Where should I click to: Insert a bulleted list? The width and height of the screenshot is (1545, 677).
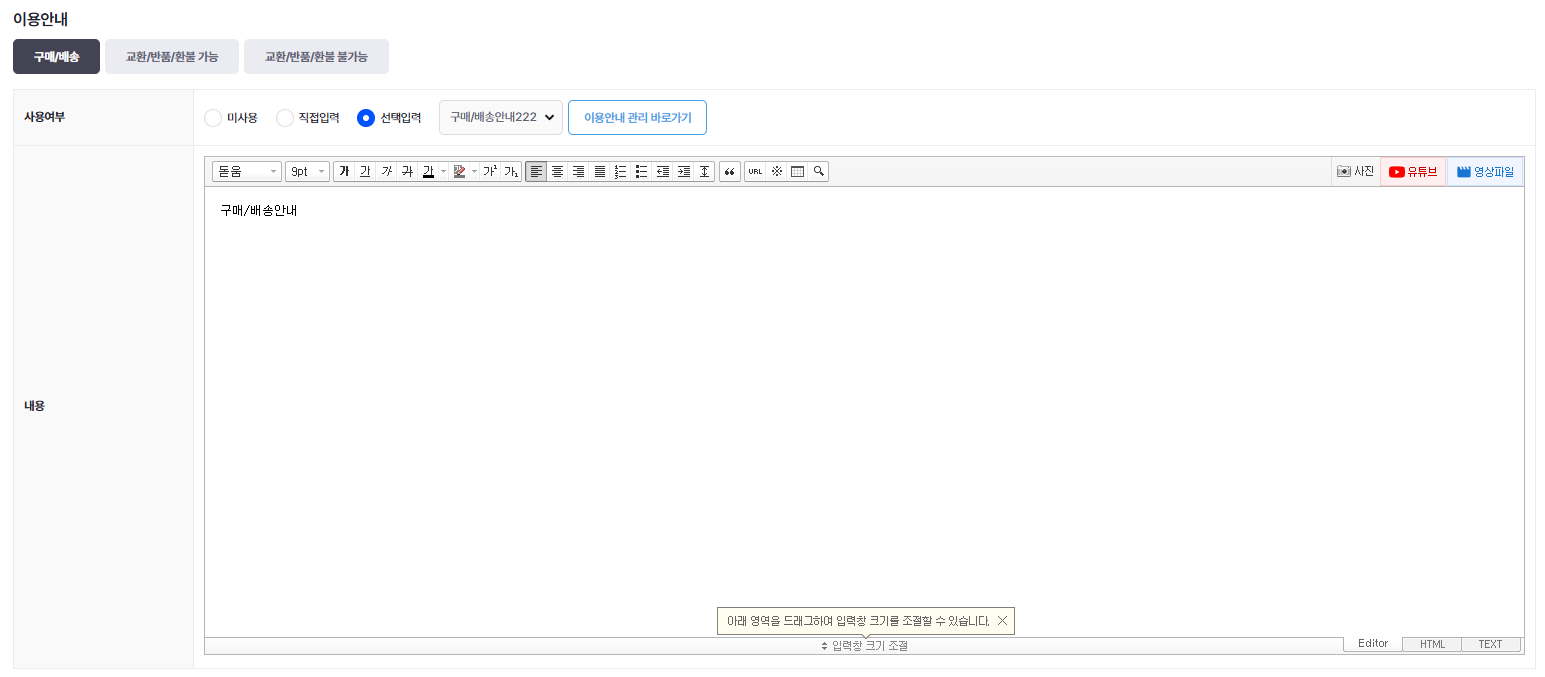click(x=641, y=171)
